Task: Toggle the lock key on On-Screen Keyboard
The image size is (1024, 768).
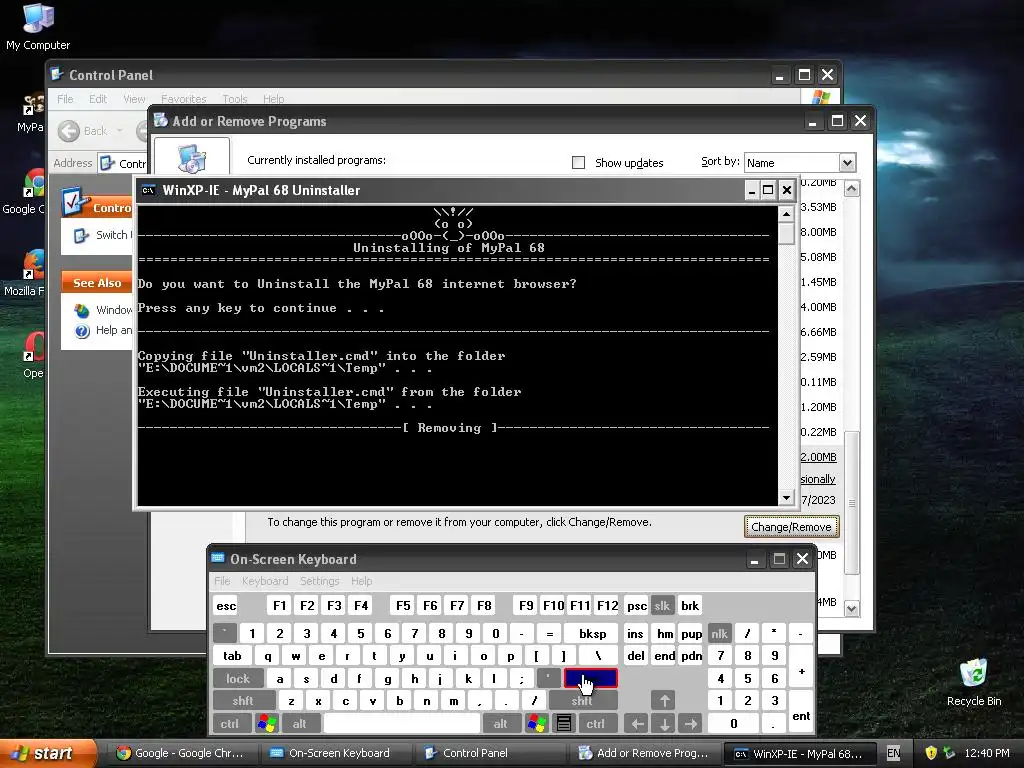Action: pyautogui.click(x=238, y=679)
